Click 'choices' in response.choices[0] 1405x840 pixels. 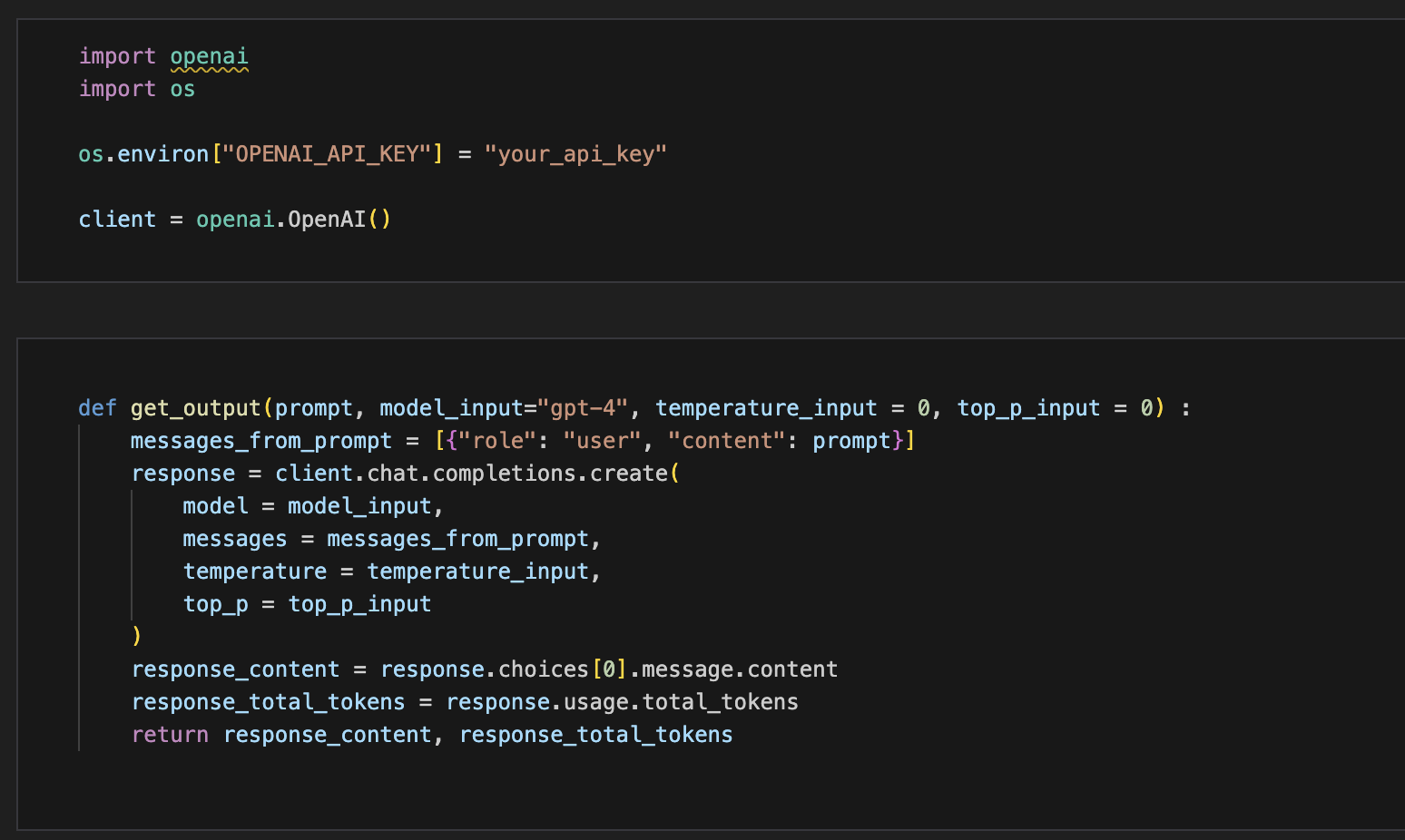(544, 669)
